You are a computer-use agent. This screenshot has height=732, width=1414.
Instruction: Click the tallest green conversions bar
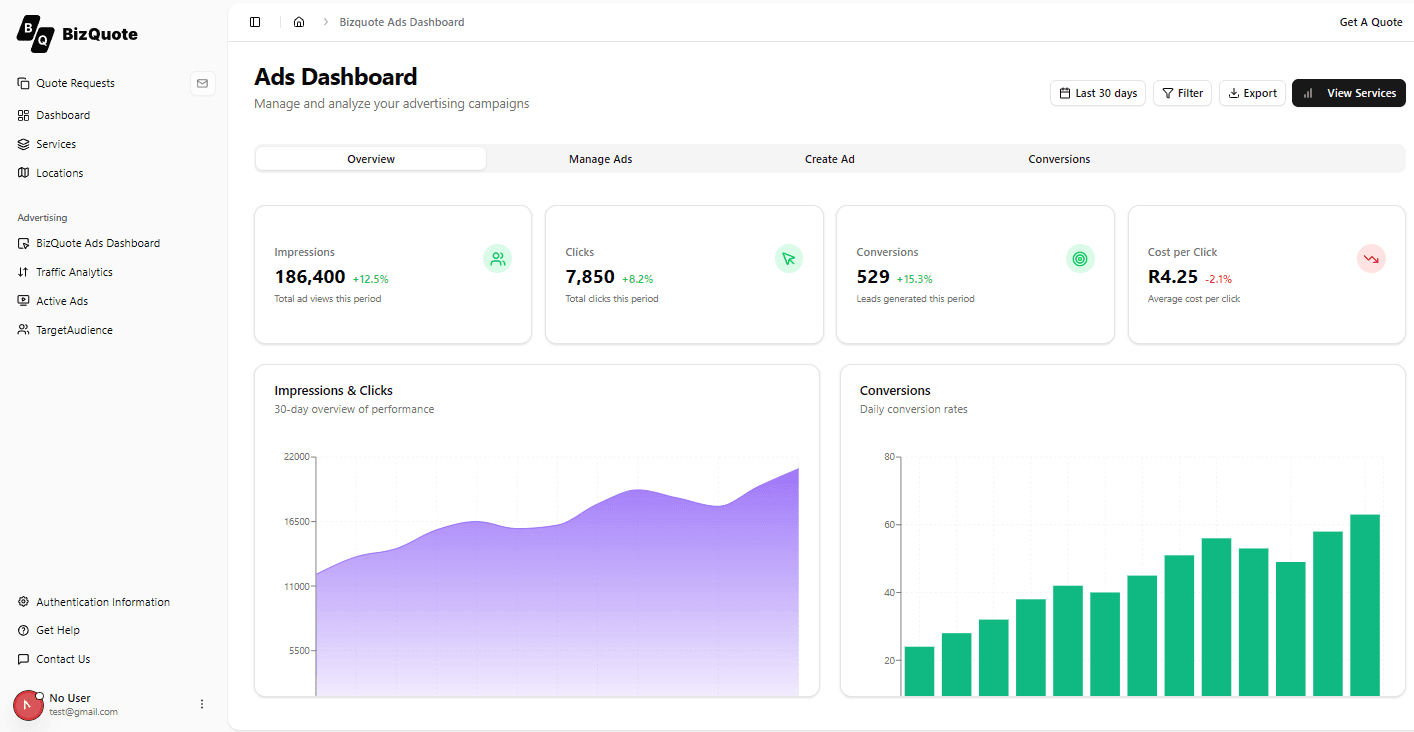coord(1364,604)
